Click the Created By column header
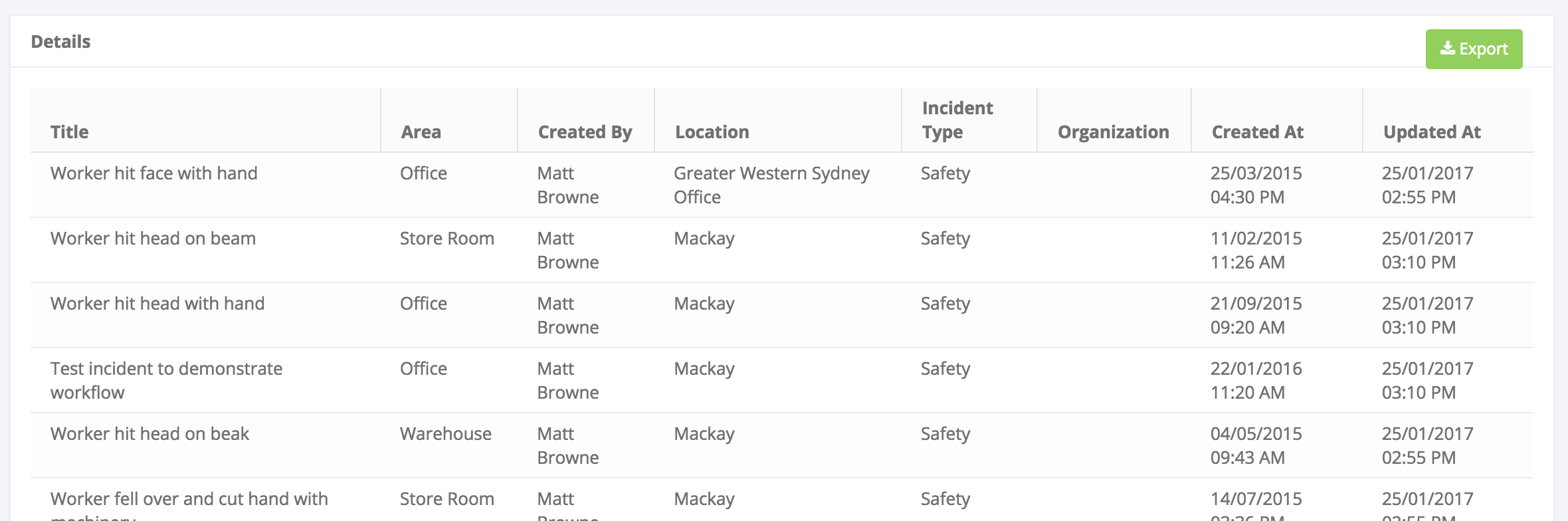1568x521 pixels. [585, 132]
